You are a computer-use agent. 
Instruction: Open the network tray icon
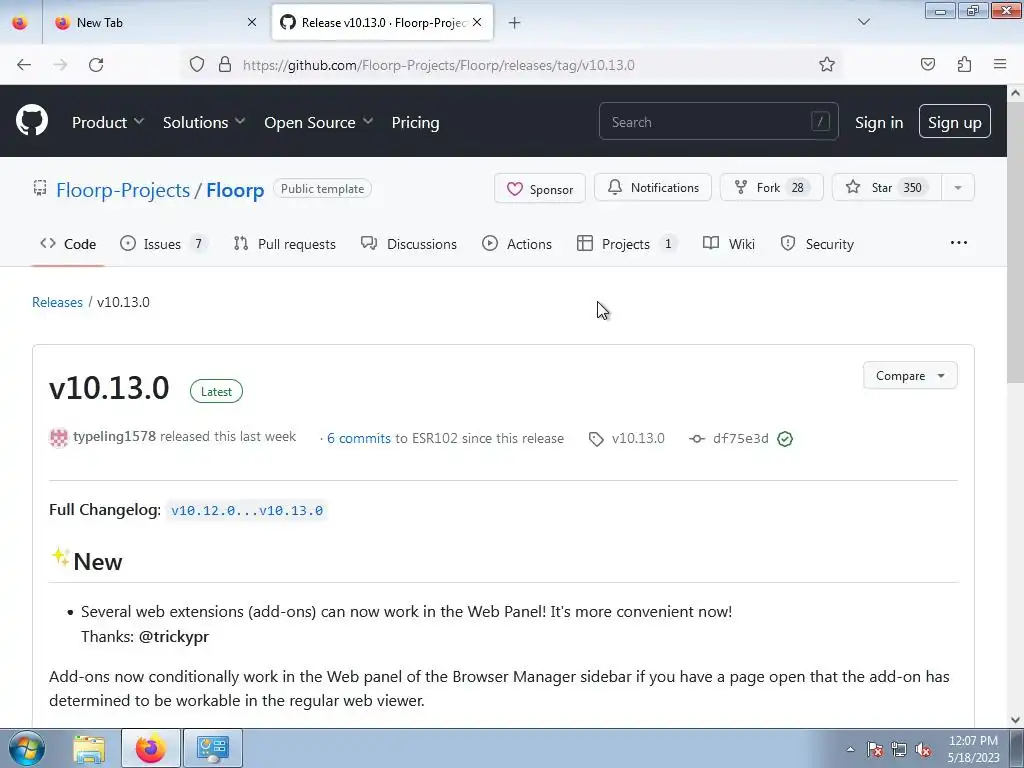pos(899,749)
